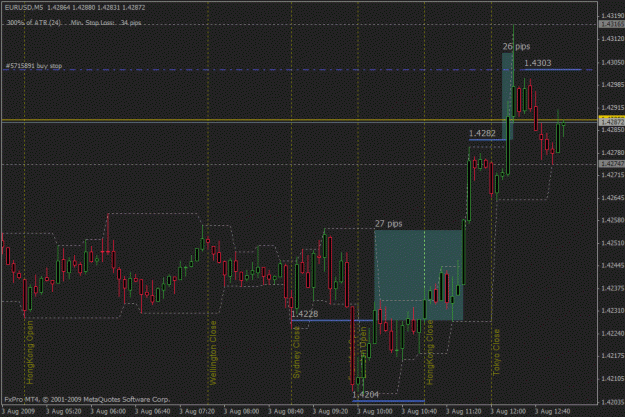Click the '3 Aug 11:20' time axis label

464,411
